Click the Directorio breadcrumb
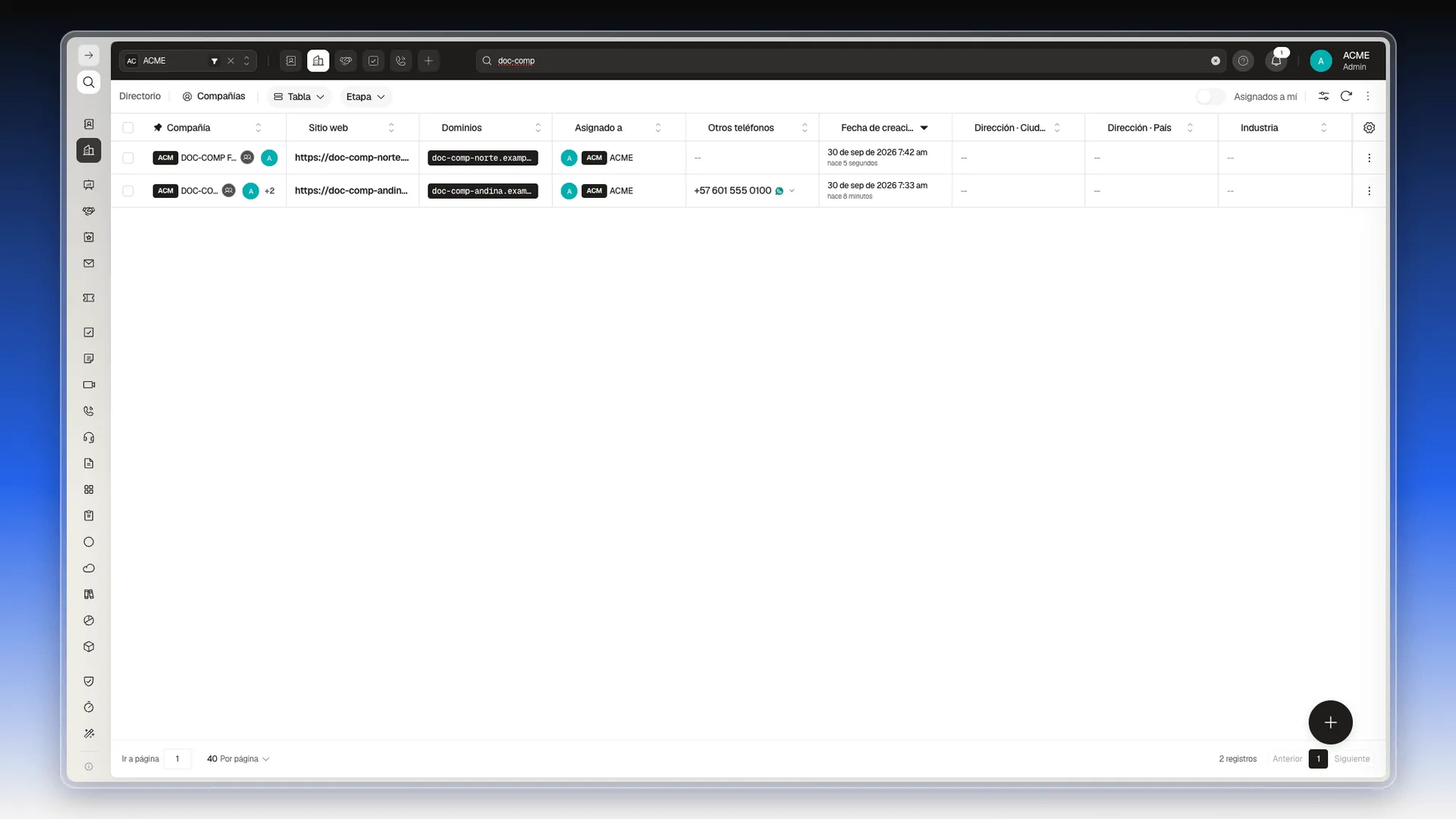Screen dimensions: 1456x819 pos(140,96)
